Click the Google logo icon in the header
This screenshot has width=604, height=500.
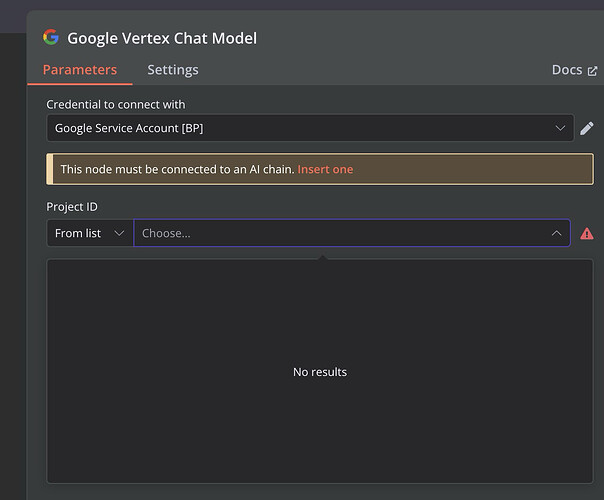pos(51,37)
